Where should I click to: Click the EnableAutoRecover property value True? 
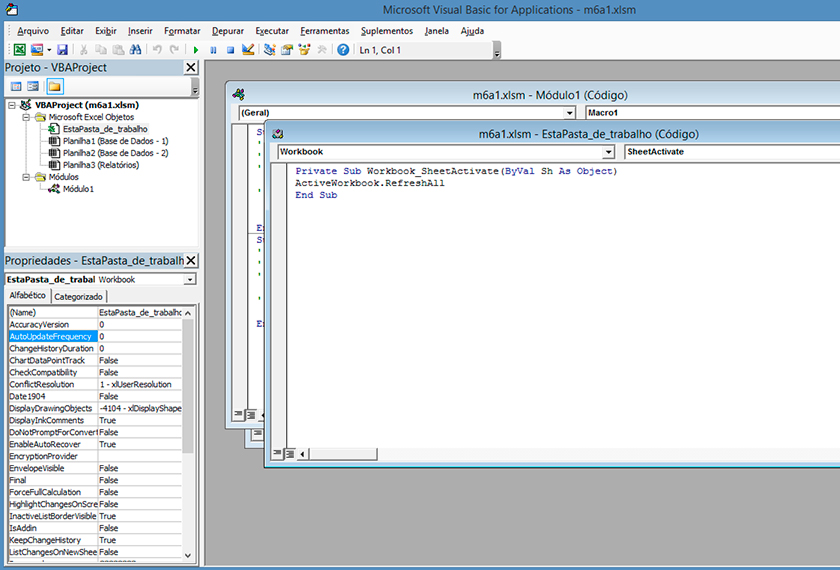[x=140, y=444]
